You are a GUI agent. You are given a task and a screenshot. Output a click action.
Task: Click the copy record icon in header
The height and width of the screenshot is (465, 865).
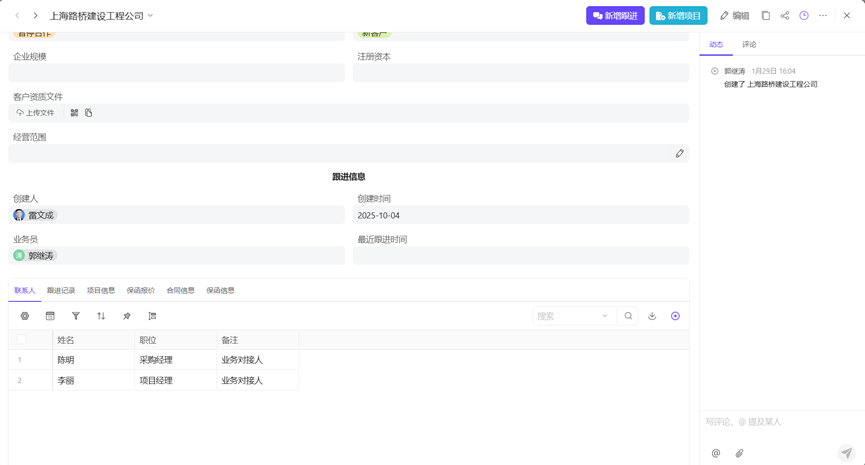(766, 16)
